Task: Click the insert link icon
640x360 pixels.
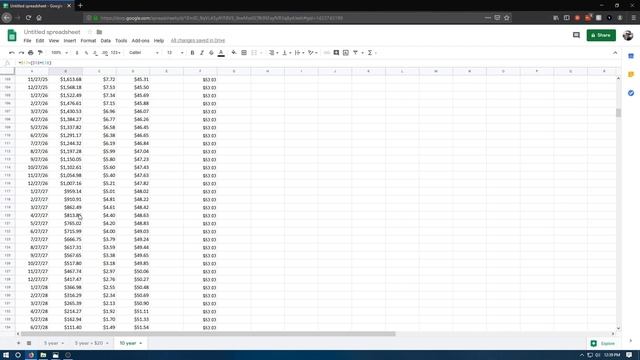Action: click(x=327, y=53)
